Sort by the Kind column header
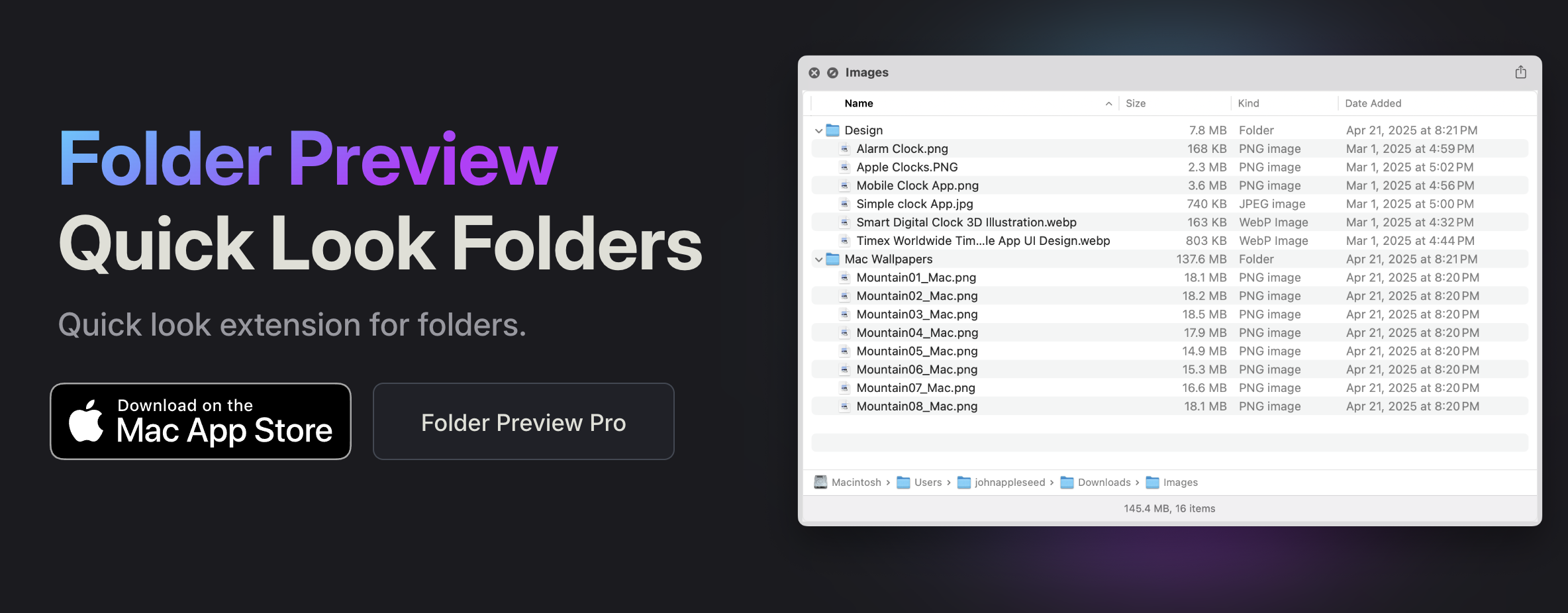1568x613 pixels. pyautogui.click(x=1248, y=103)
